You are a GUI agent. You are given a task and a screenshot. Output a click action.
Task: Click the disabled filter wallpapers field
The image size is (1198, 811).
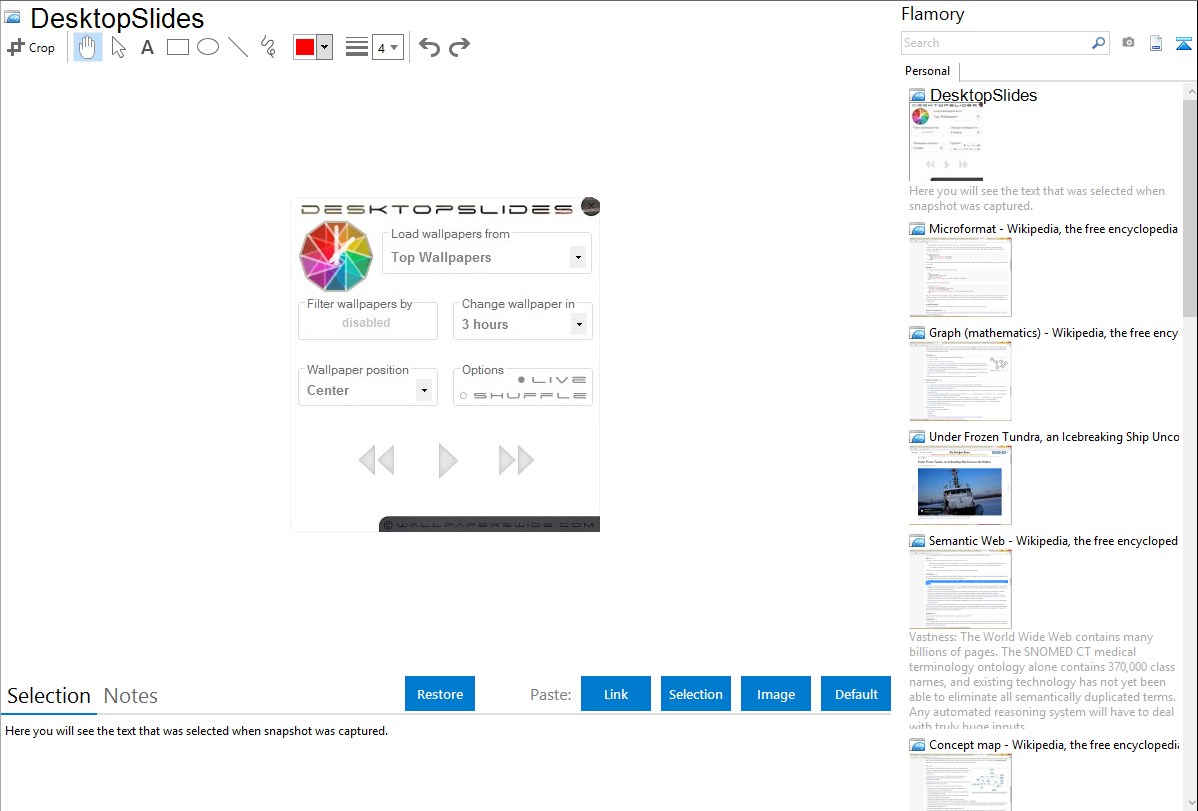tap(367, 323)
